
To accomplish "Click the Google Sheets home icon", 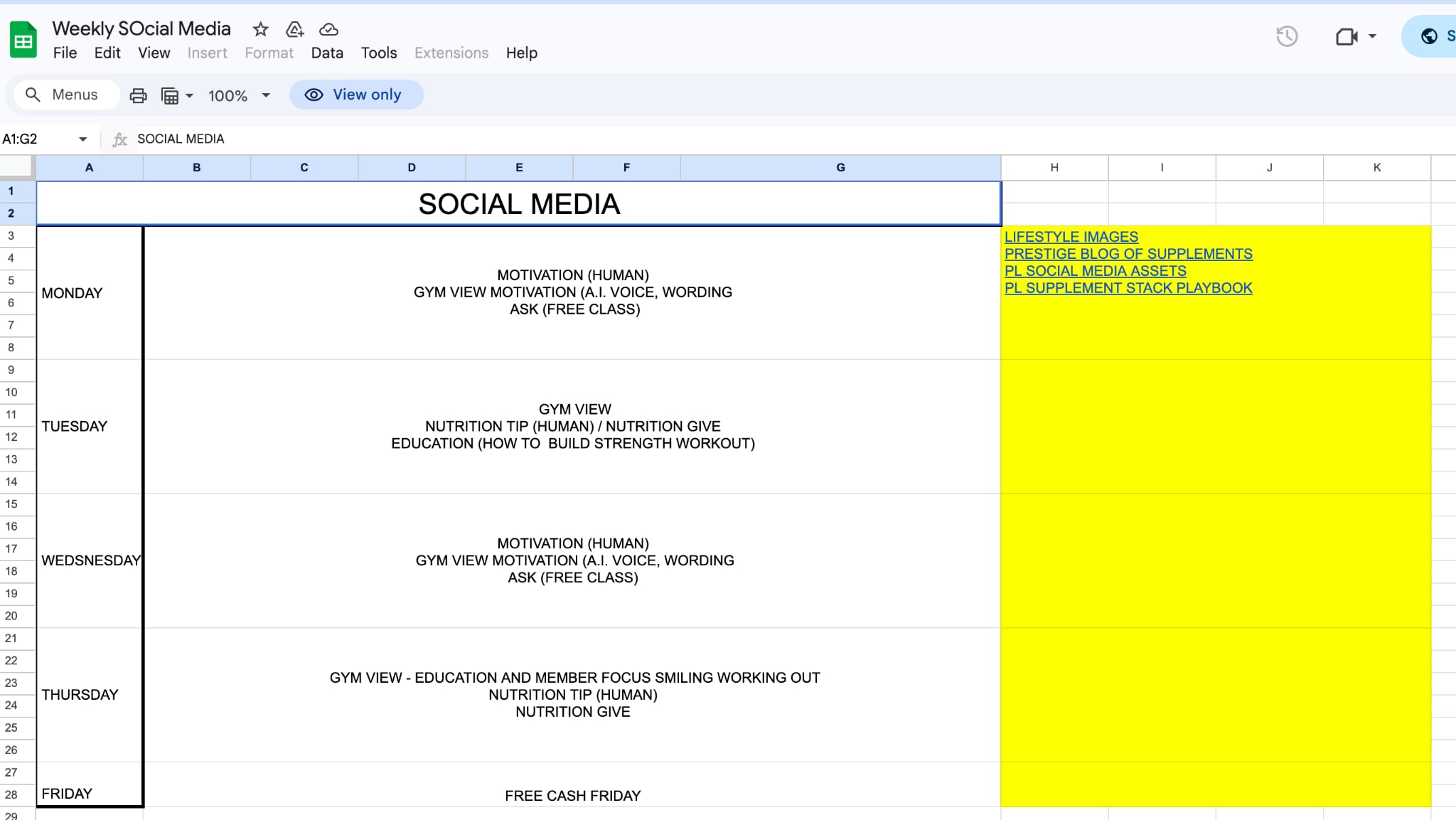I will (23, 40).
